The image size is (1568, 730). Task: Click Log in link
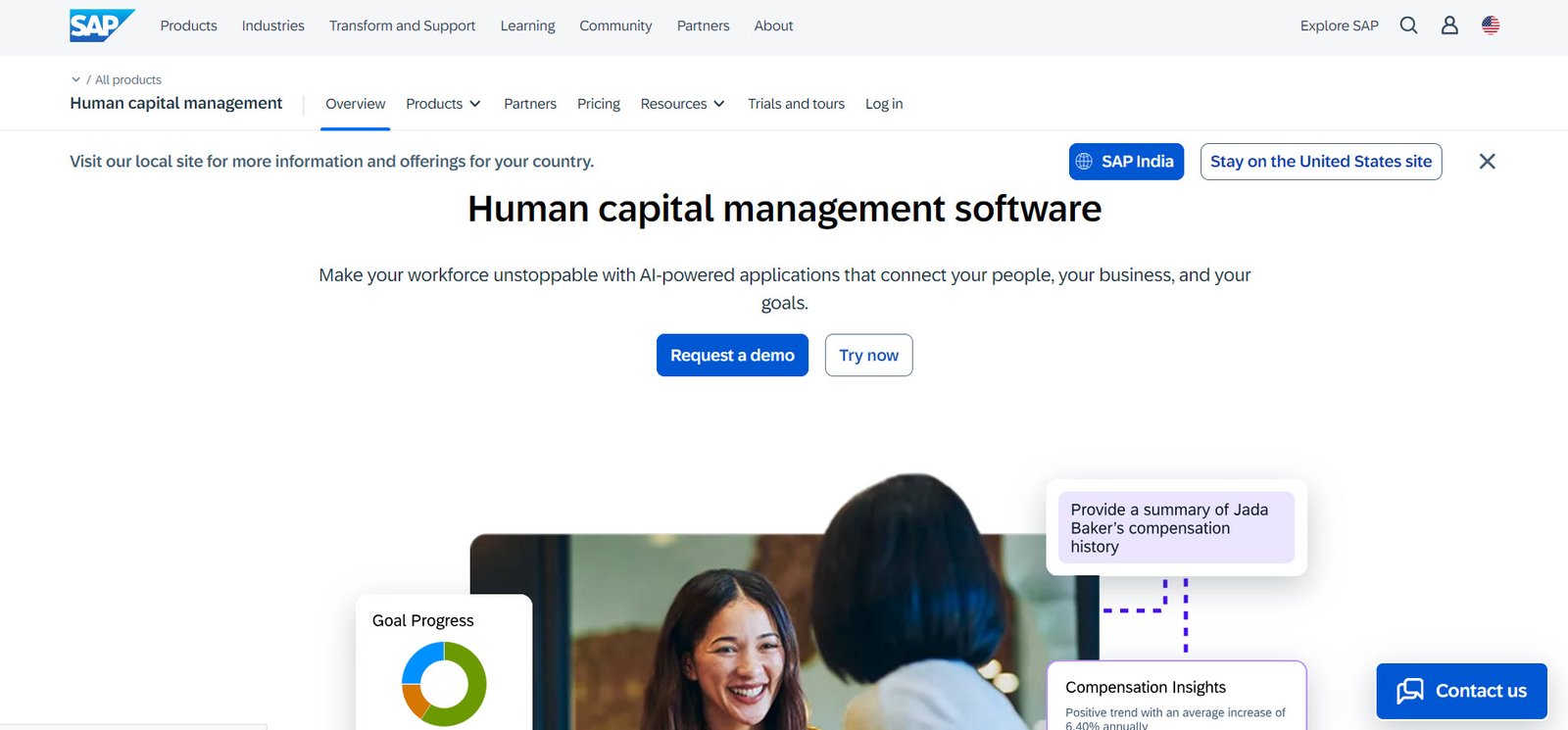(x=884, y=104)
